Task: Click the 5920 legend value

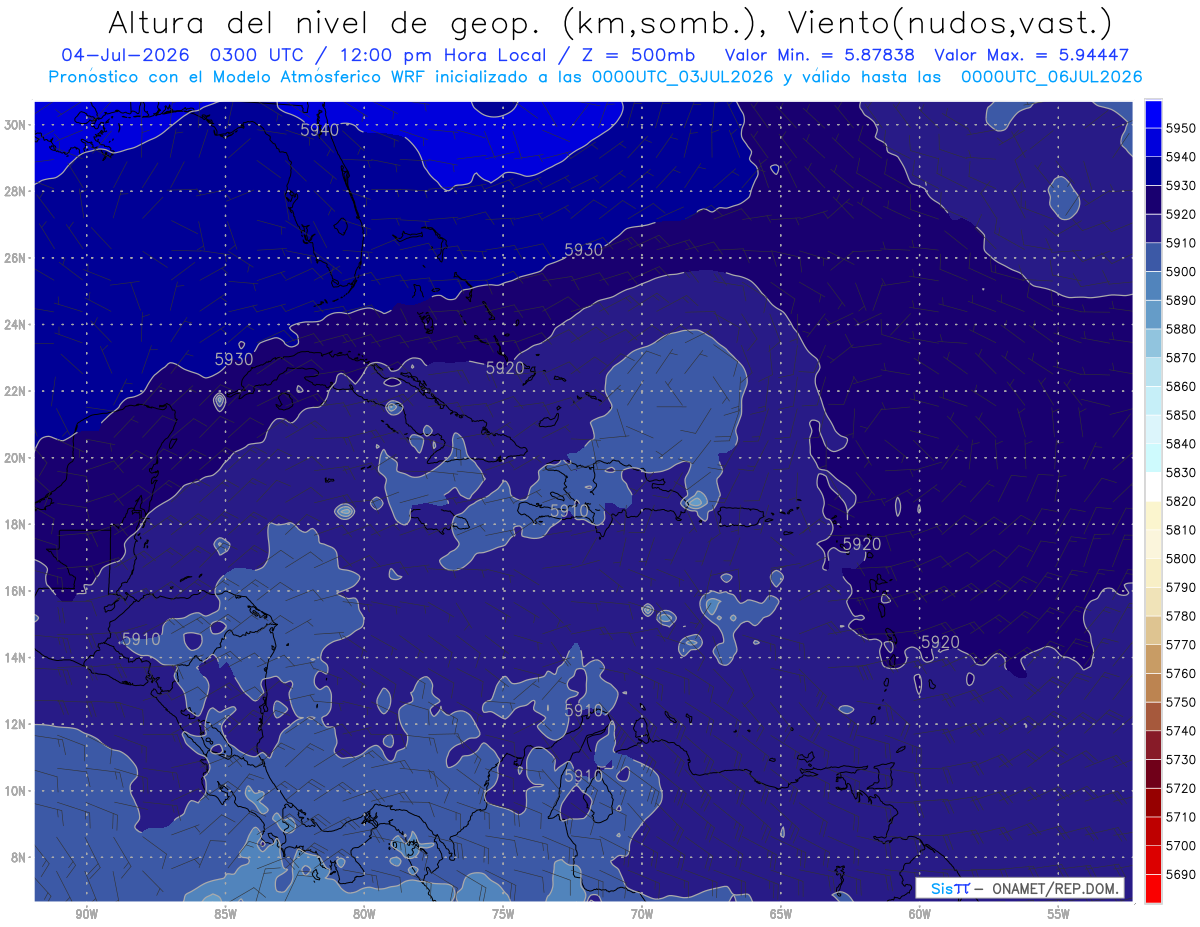Action: (1181, 214)
